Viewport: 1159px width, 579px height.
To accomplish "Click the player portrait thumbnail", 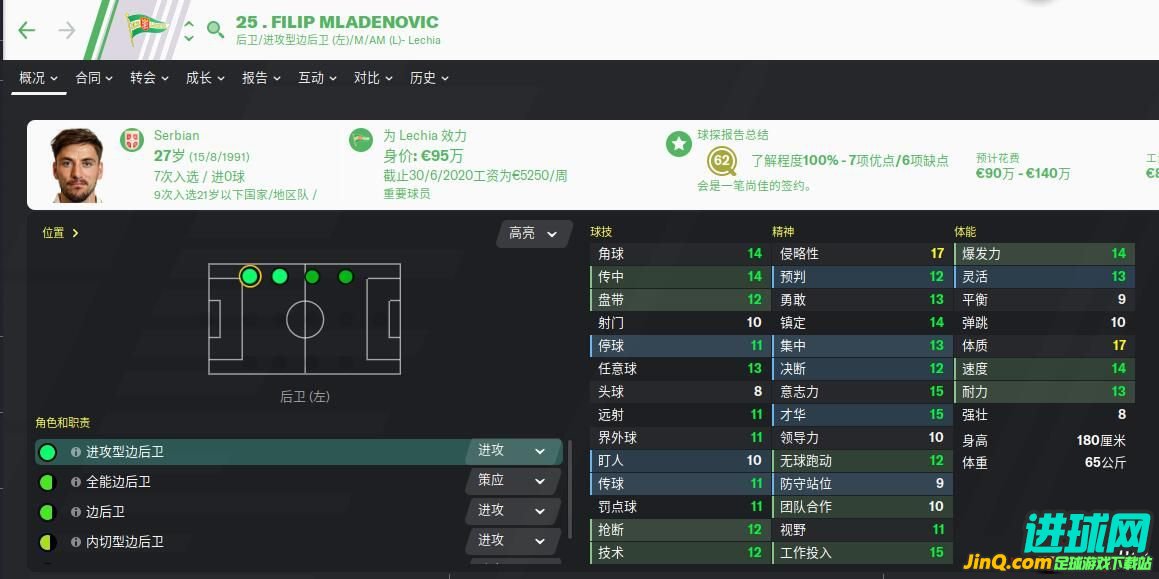I will (77, 165).
